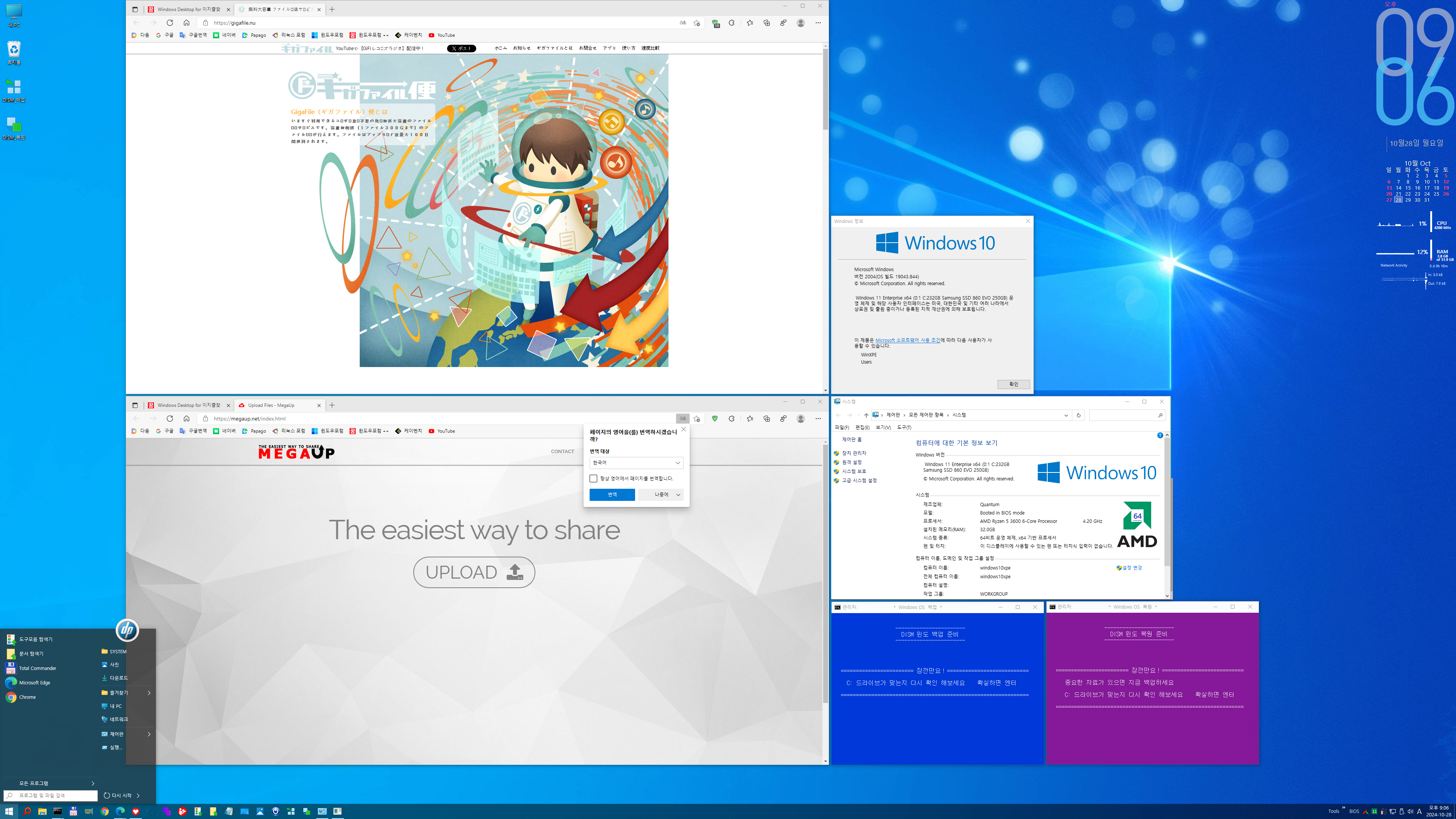Screen dimensions: 1456x819
Task: Click CONTACT link on MegaUp page
Action: pyautogui.click(x=562, y=452)
